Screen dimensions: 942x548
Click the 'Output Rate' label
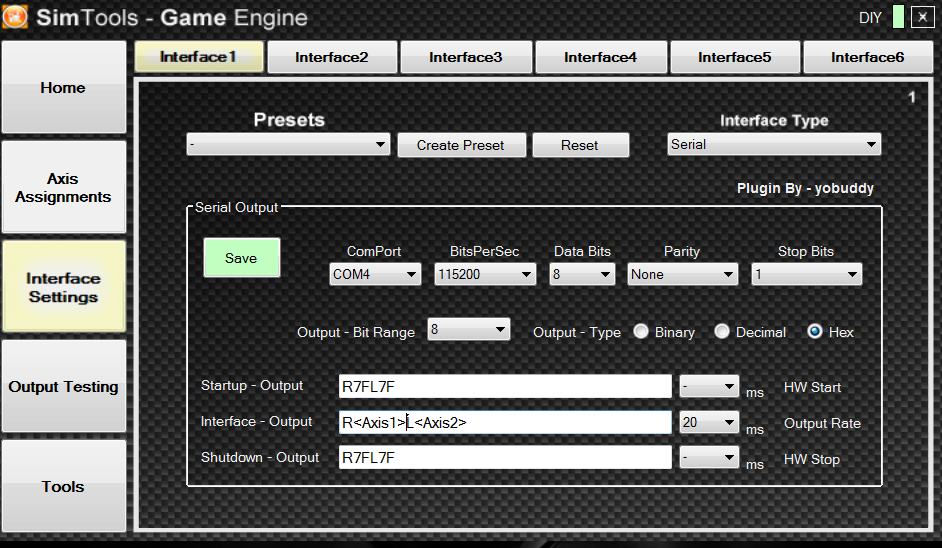822,423
